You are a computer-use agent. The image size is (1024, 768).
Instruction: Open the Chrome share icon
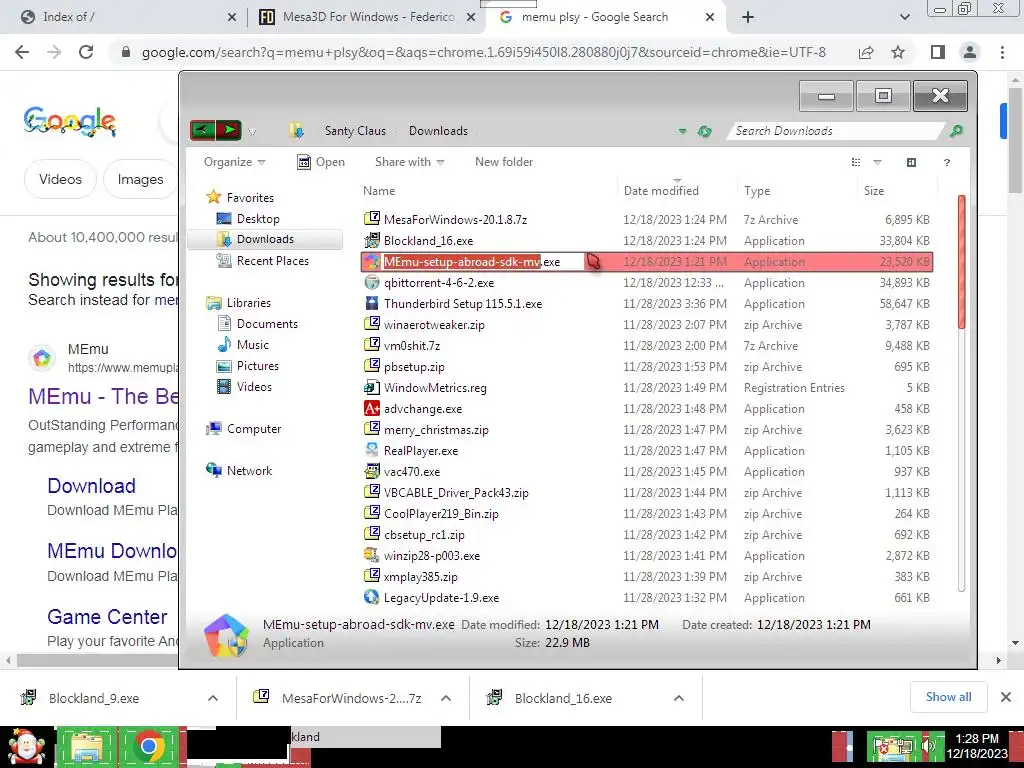coord(866,52)
